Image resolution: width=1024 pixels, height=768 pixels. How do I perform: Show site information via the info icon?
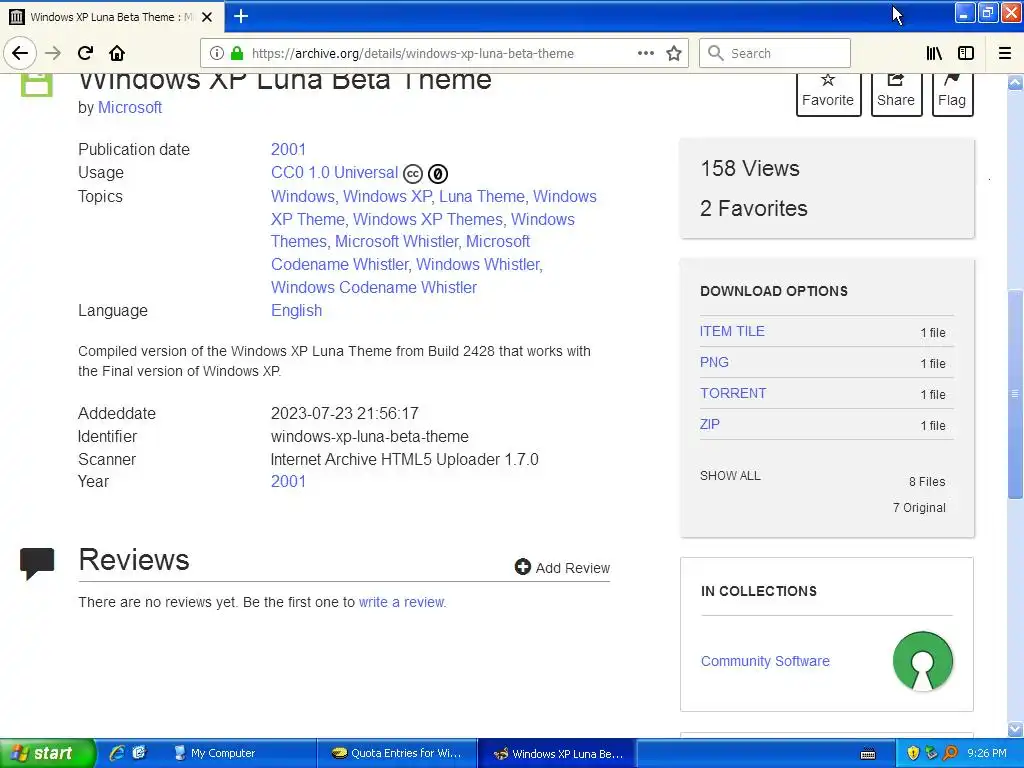point(217,53)
